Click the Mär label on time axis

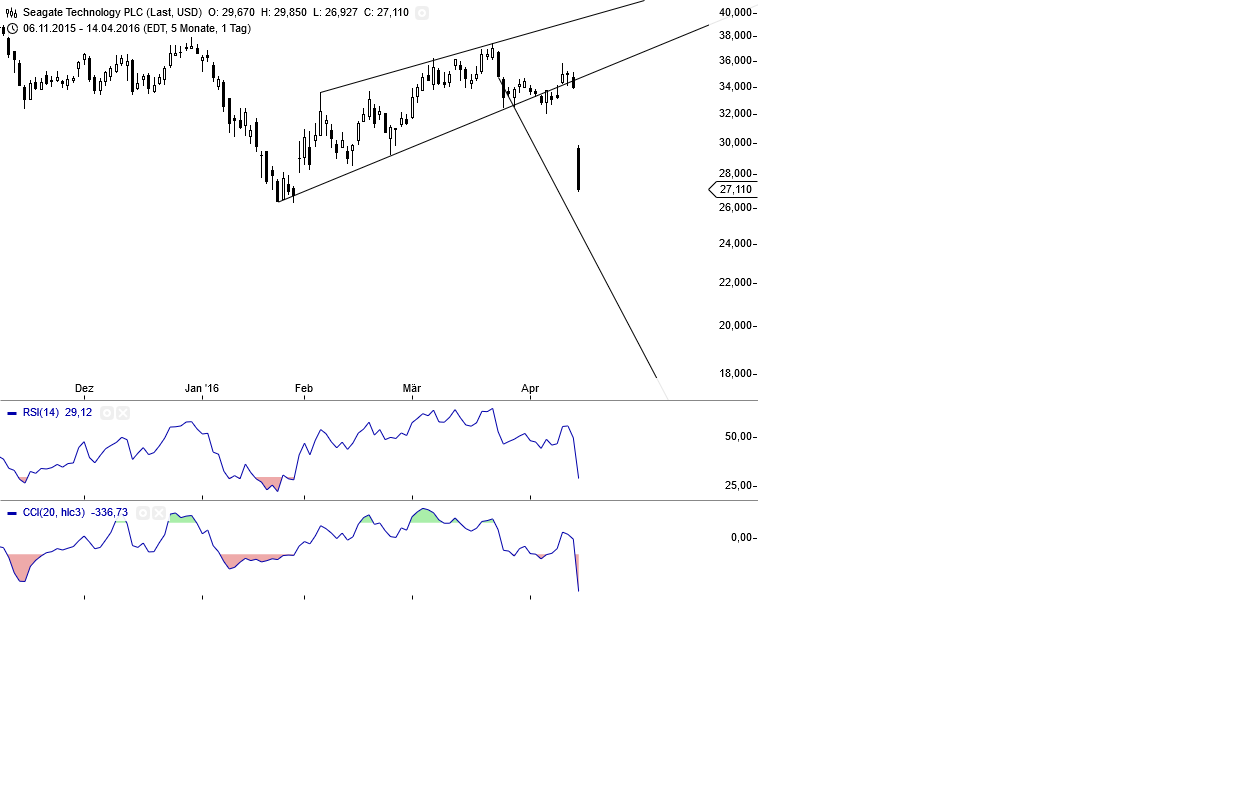point(412,388)
